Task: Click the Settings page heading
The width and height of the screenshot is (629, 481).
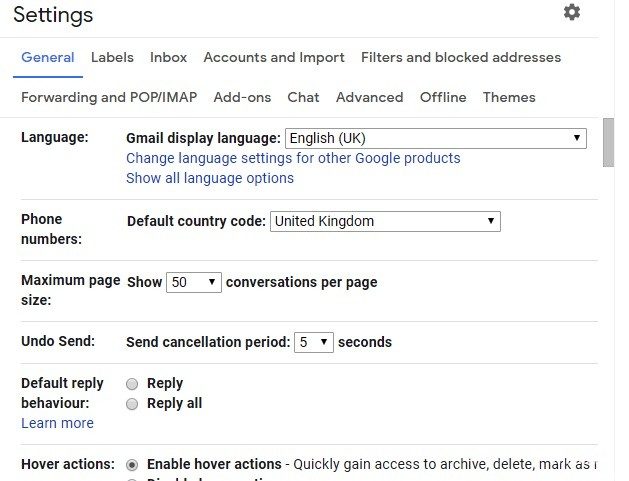Action: 53,15
